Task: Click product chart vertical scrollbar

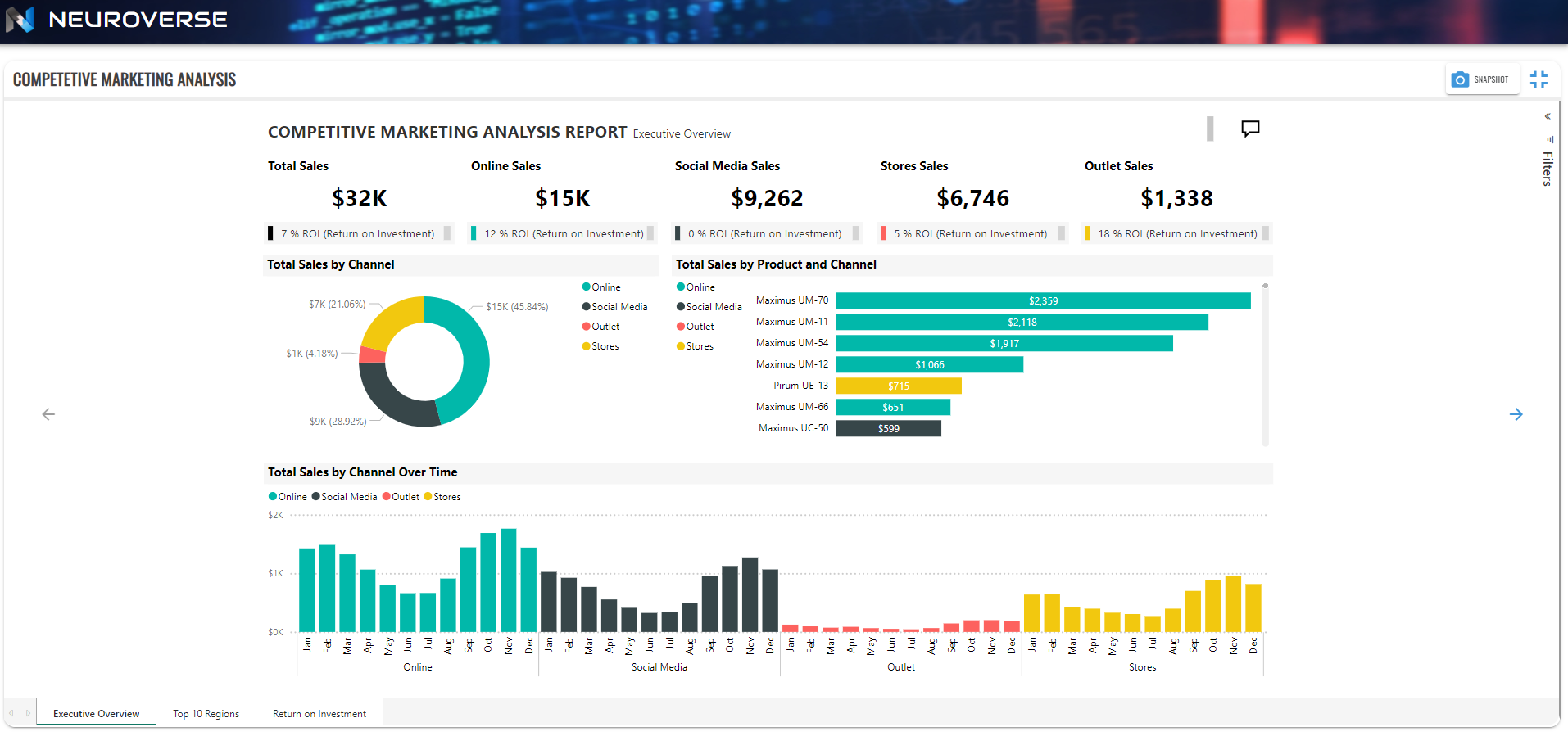Action: tap(1266, 365)
